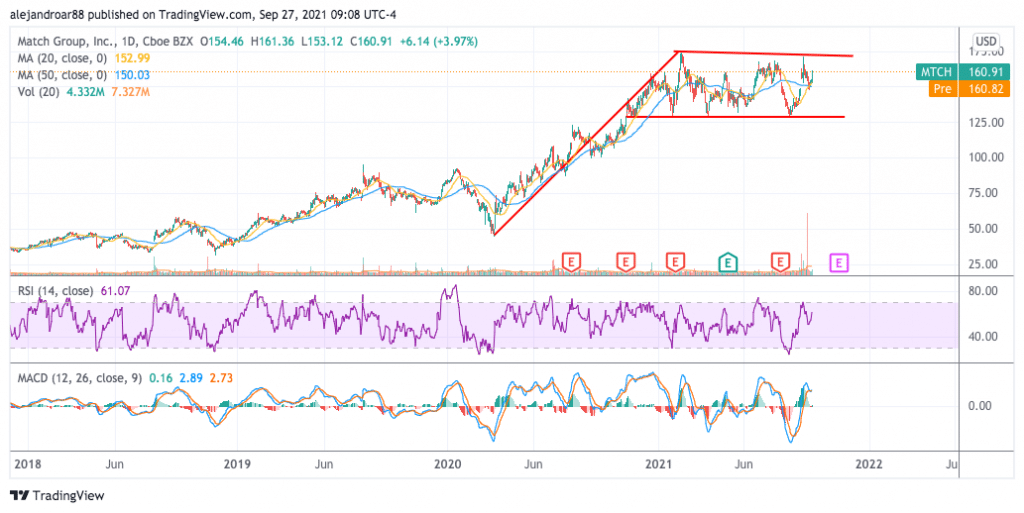Select the MA (20, close, 0) legend
The image size is (1024, 513).
click(x=63, y=58)
